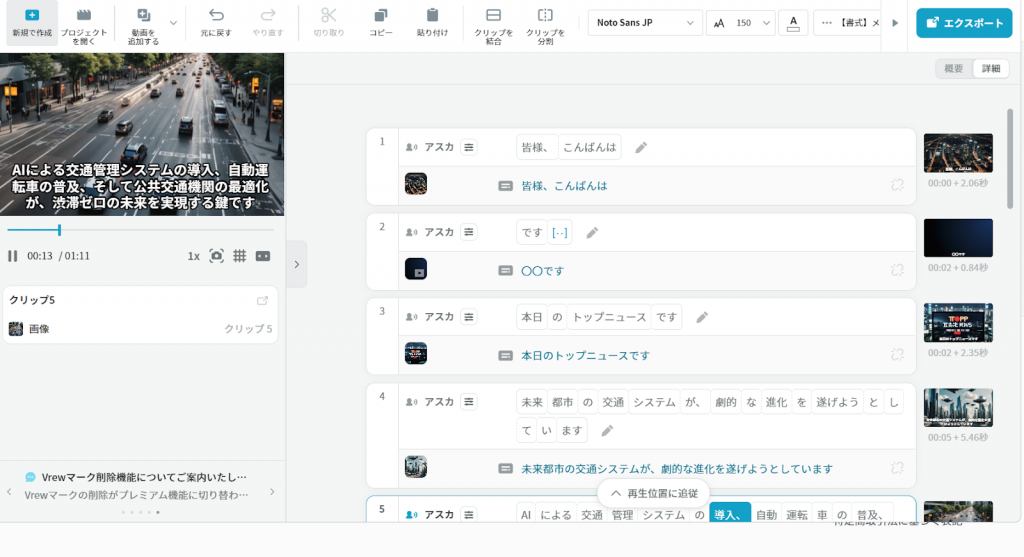The image size is (1024, 557).
Task: Click the Merge clips (クリップを結合) icon
Action: click(x=494, y=16)
